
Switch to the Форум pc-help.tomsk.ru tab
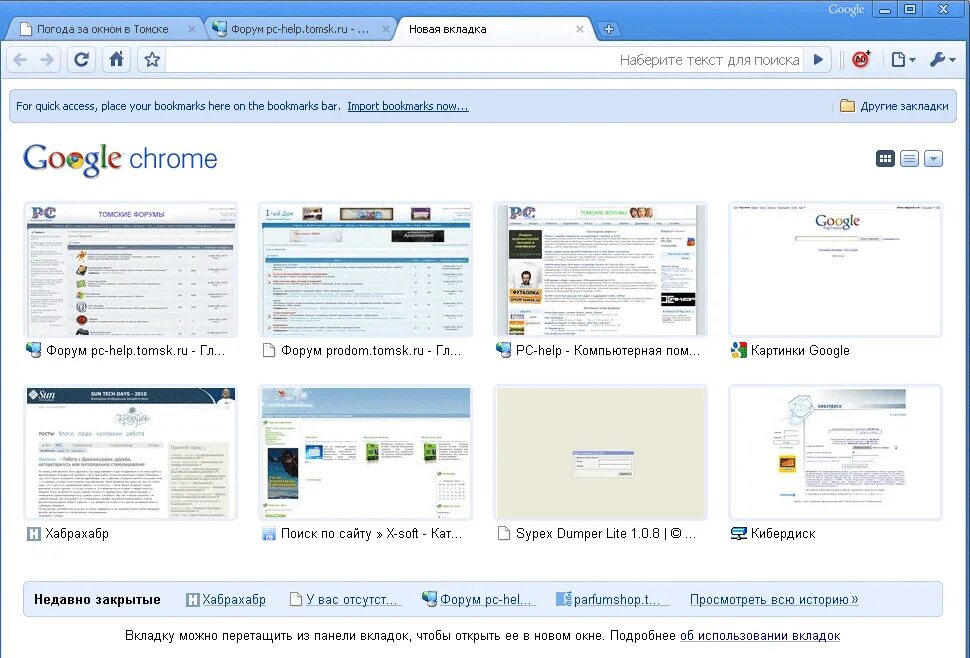point(300,29)
